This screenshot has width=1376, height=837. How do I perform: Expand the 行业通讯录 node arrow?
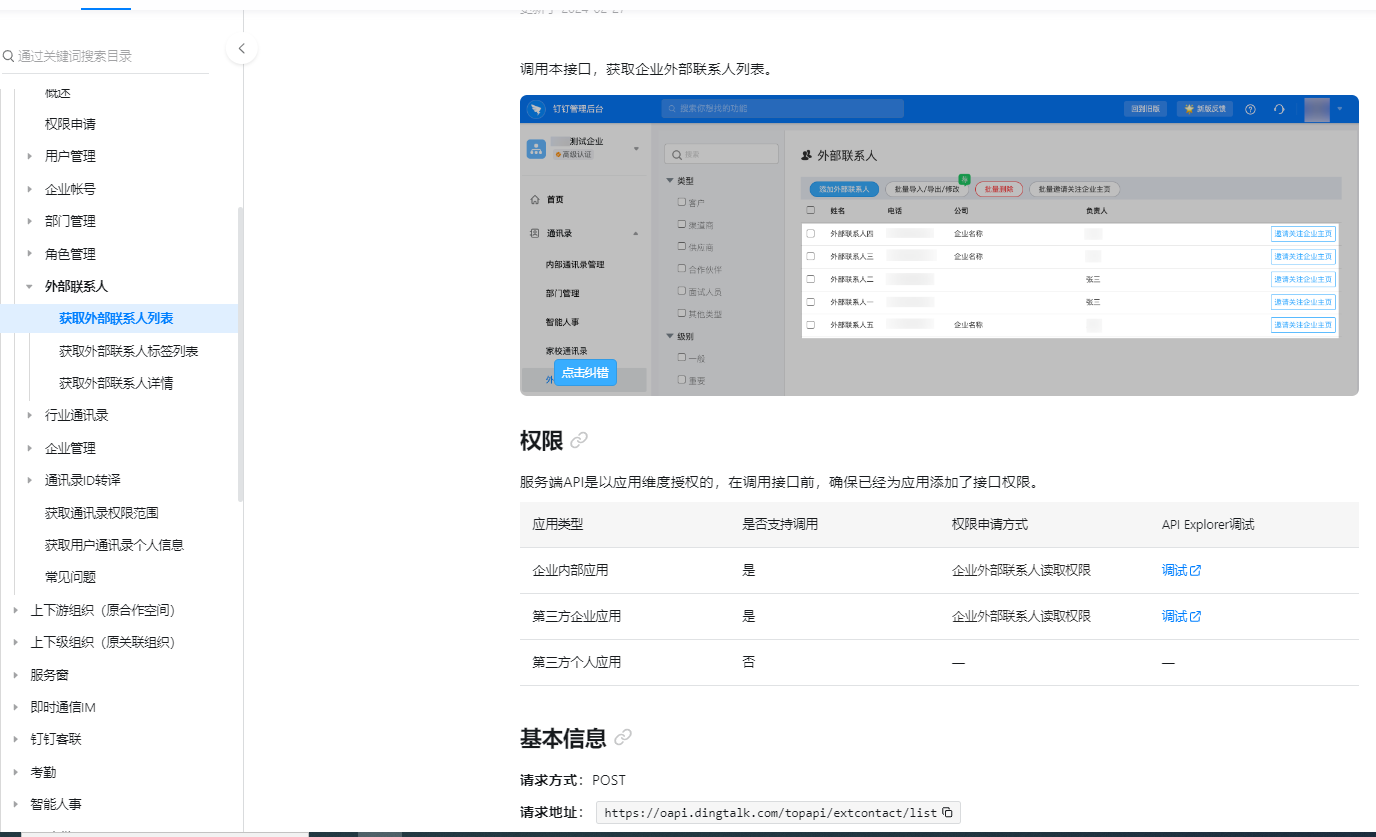click(x=30, y=415)
